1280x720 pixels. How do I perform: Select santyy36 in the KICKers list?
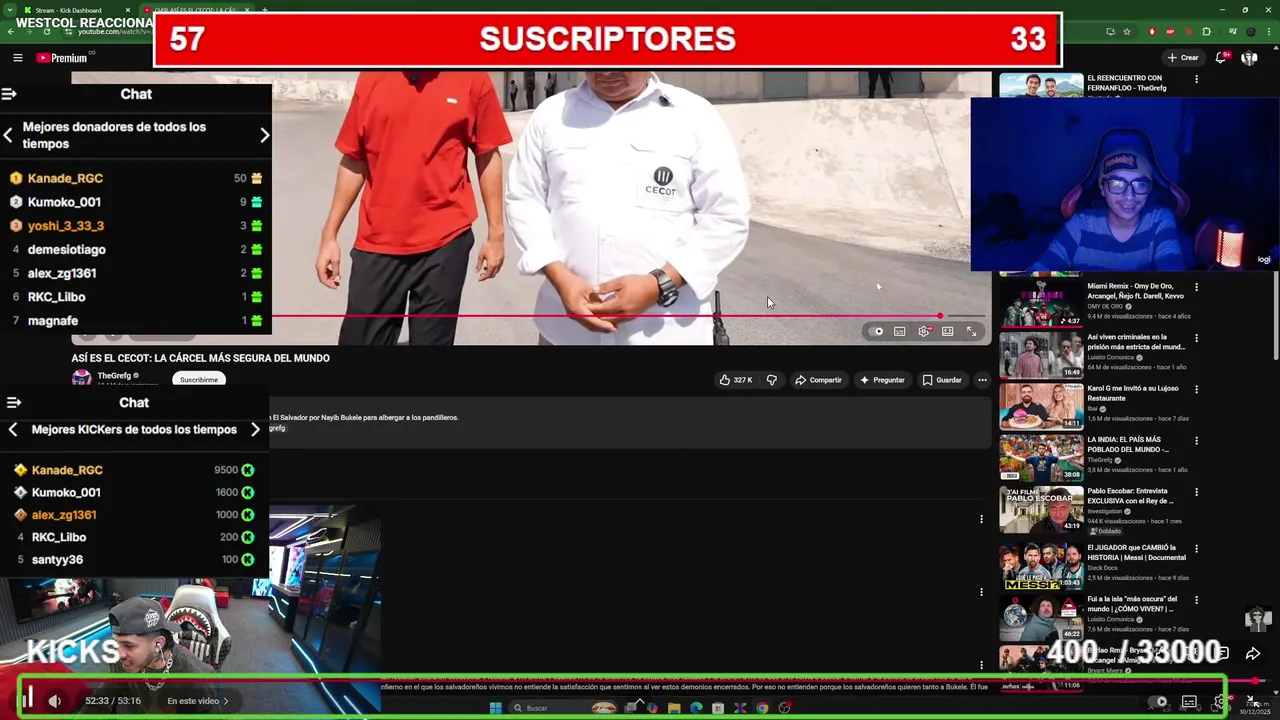(135, 560)
